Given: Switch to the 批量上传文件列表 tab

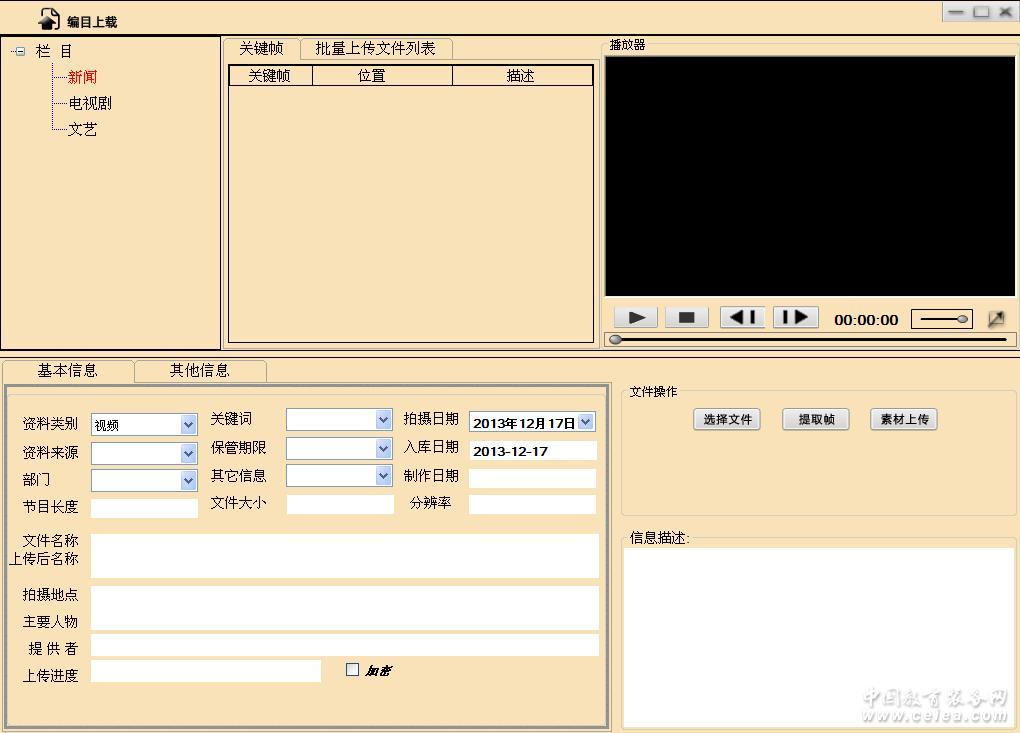Looking at the screenshot, I should (x=375, y=49).
